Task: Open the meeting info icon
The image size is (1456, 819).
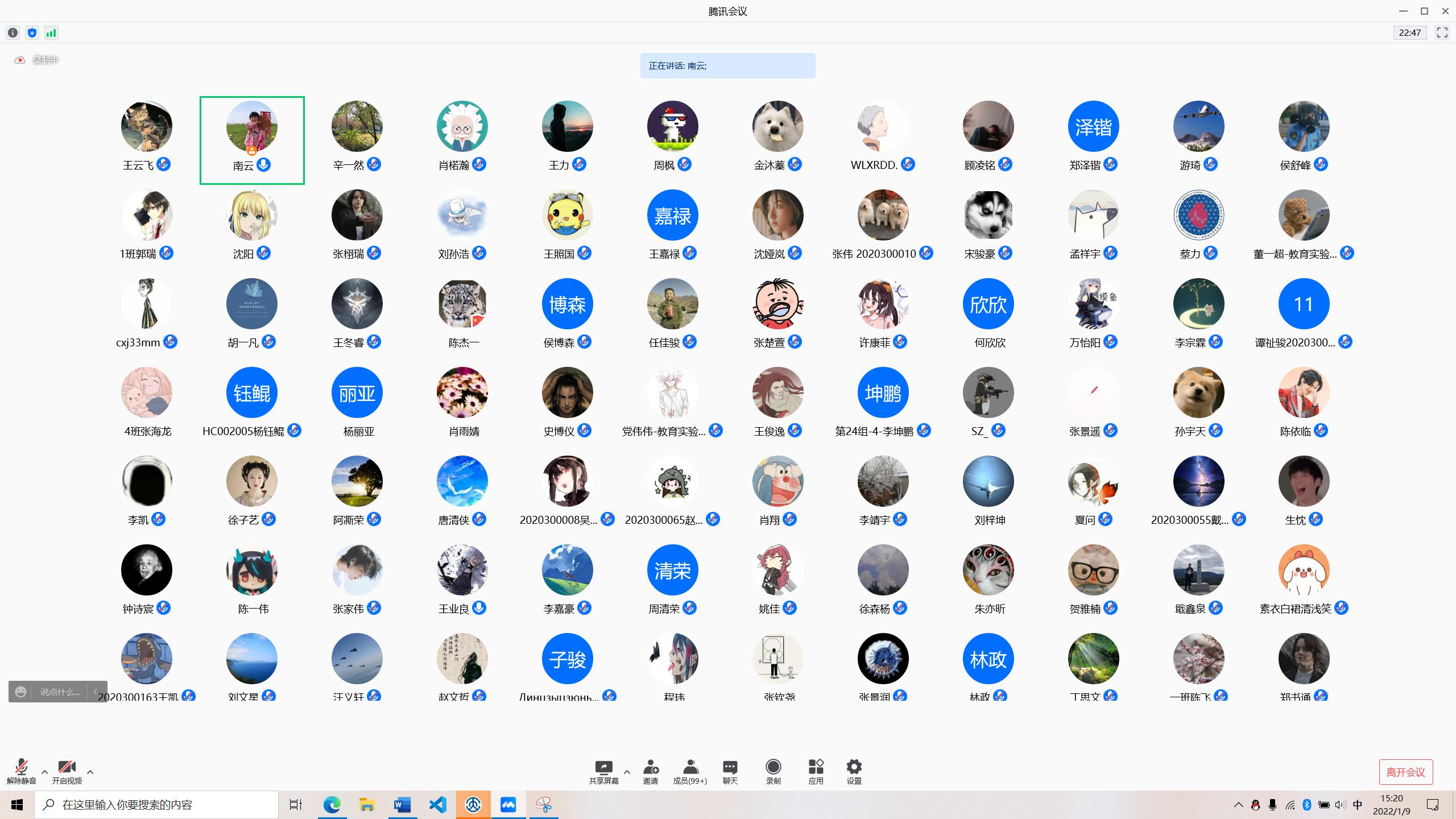Action: tap(13, 33)
